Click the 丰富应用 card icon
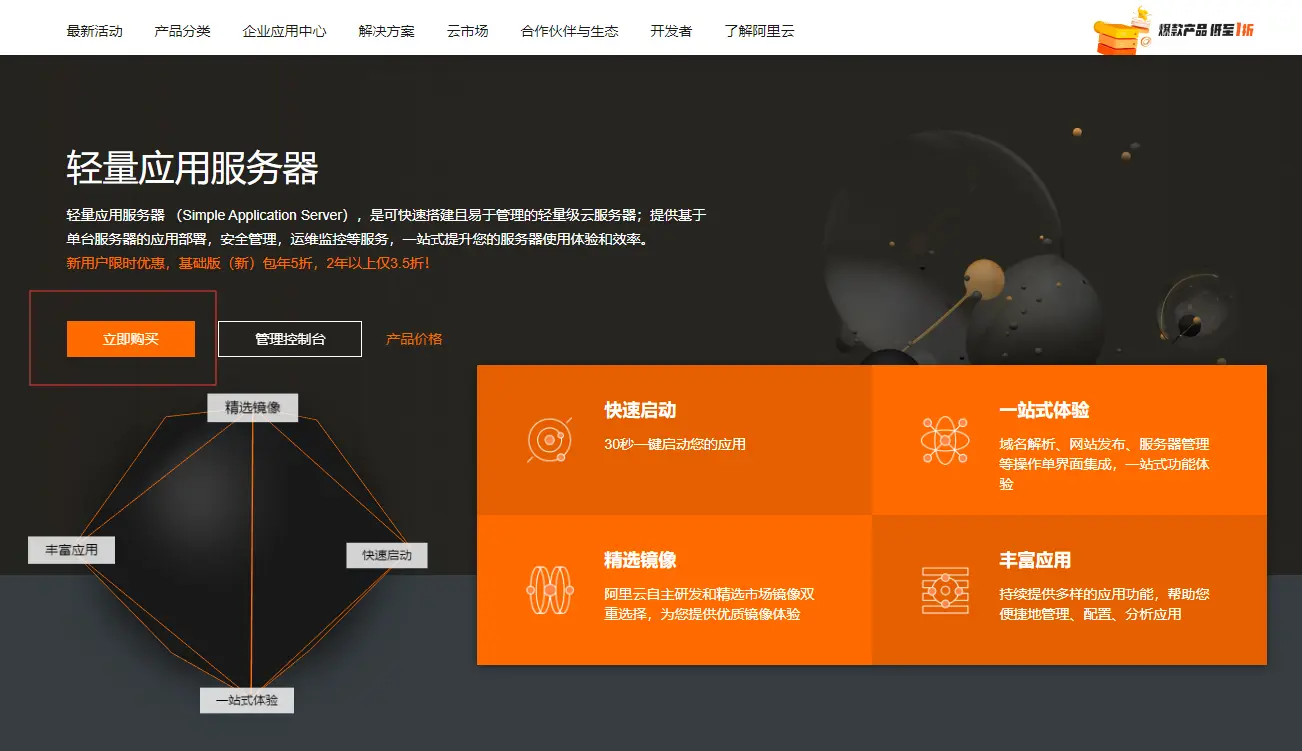 [x=944, y=590]
